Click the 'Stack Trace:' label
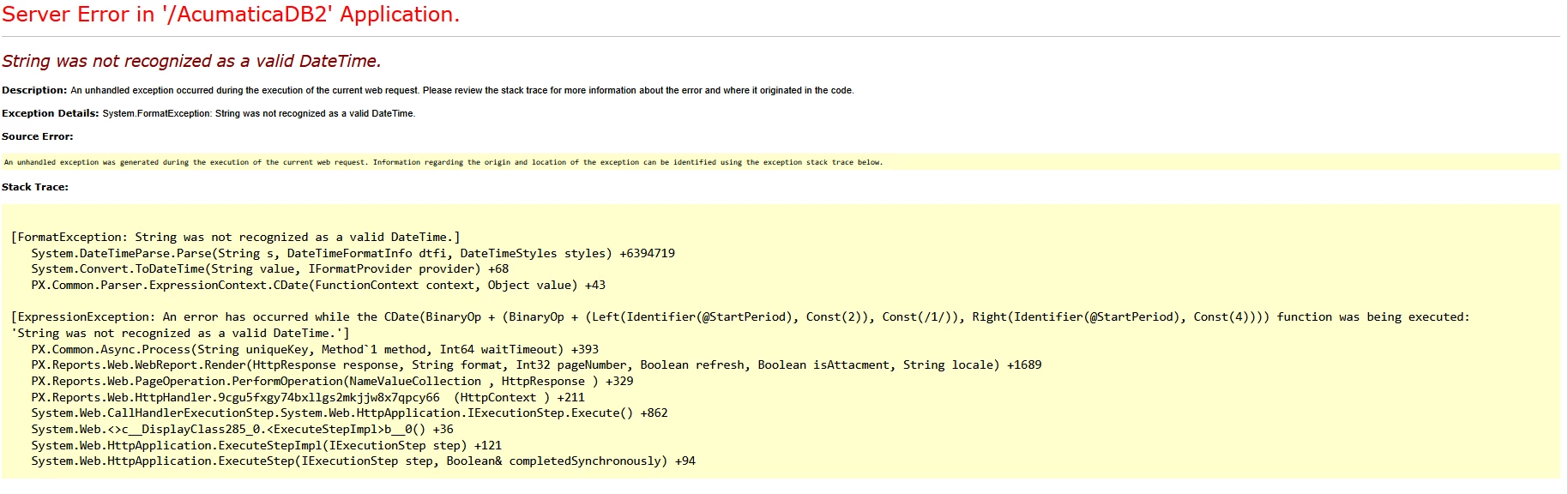The image size is (1568, 494). tap(35, 187)
